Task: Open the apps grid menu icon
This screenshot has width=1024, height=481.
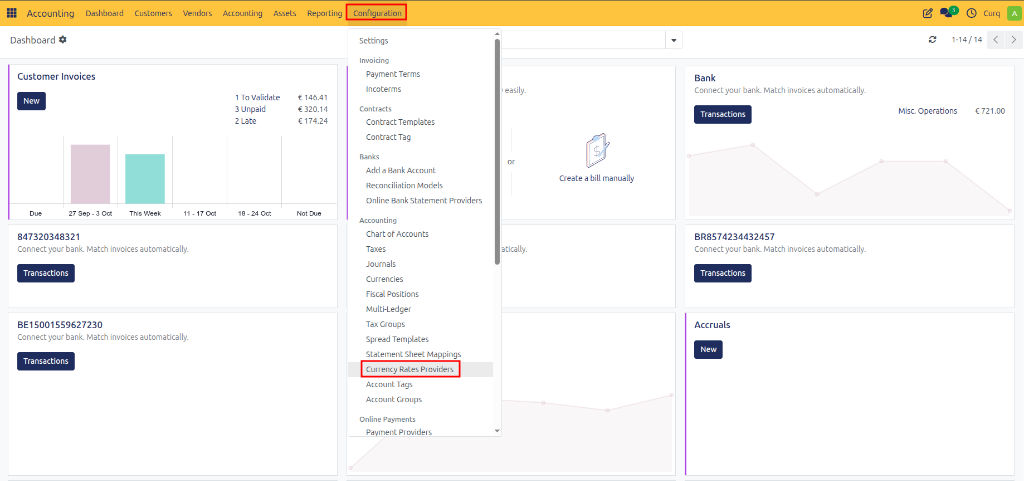Action: pyautogui.click(x=12, y=13)
